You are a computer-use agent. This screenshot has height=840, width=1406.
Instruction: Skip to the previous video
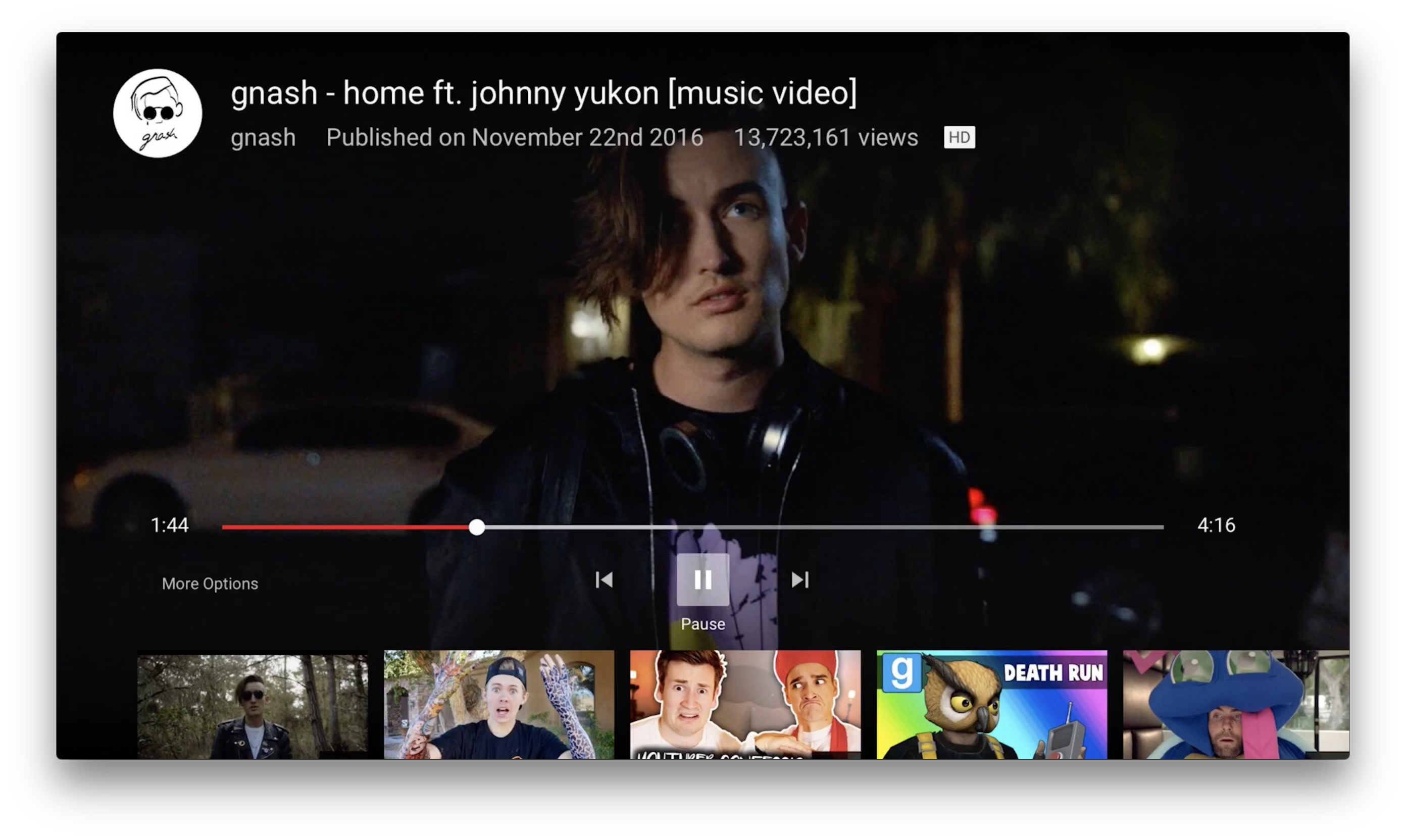point(604,580)
